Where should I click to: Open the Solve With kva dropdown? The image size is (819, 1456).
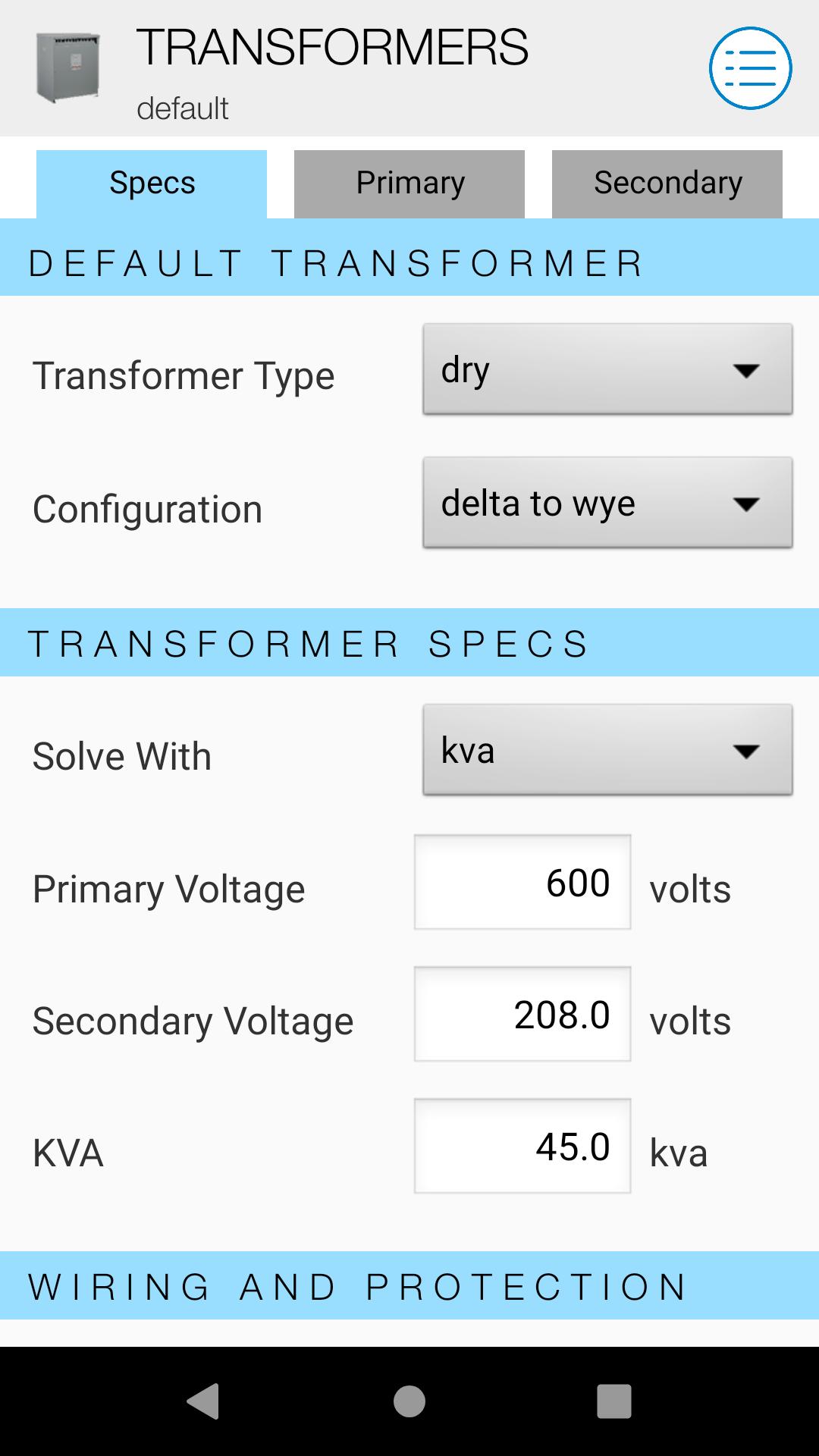pos(607,751)
